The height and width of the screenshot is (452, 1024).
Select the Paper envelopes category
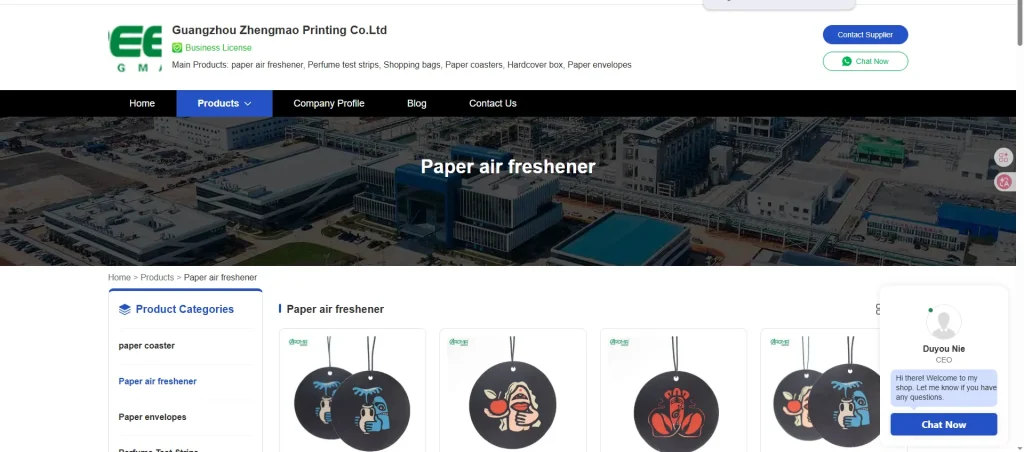(152, 417)
